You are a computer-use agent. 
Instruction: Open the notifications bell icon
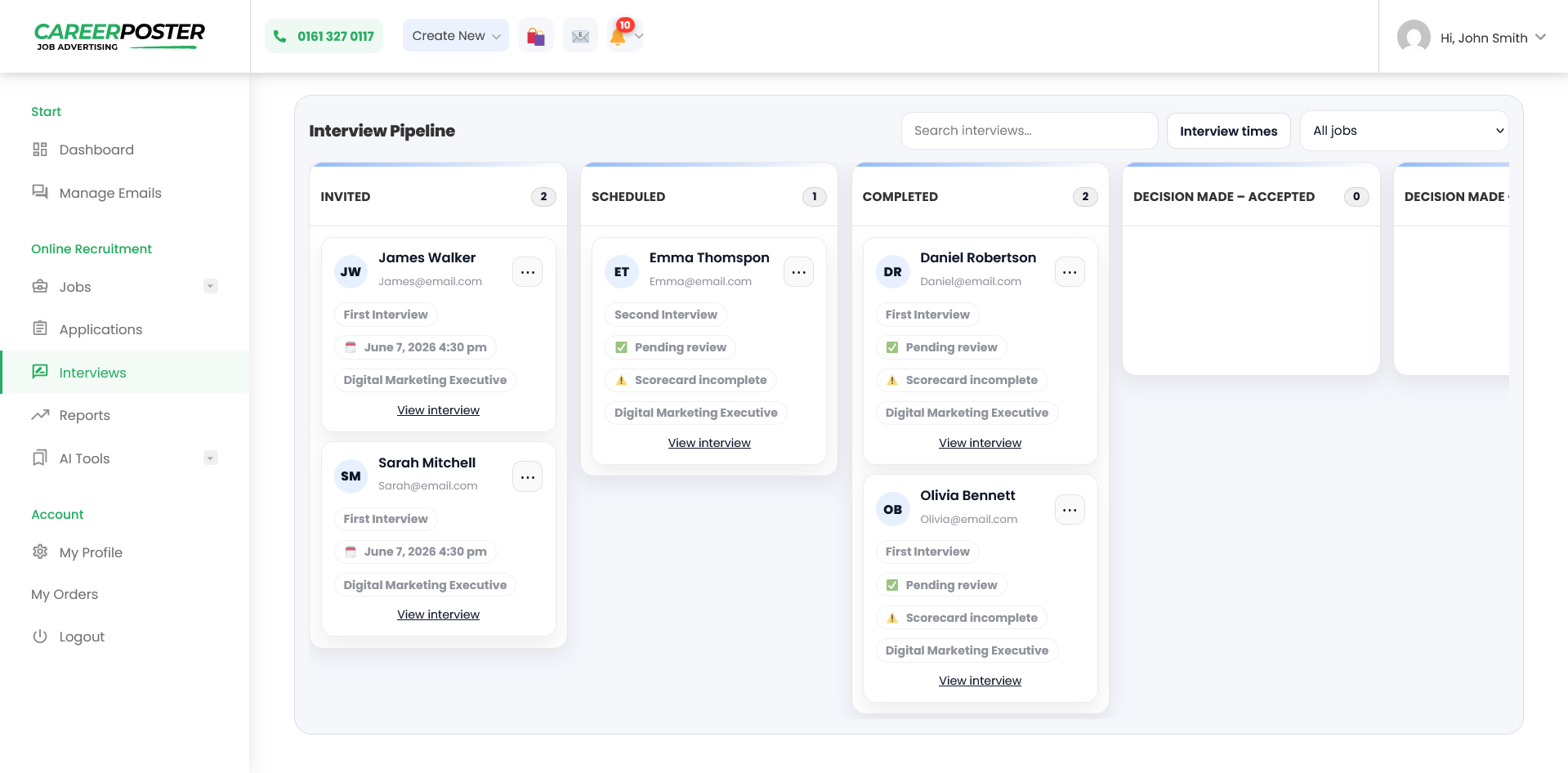click(619, 35)
